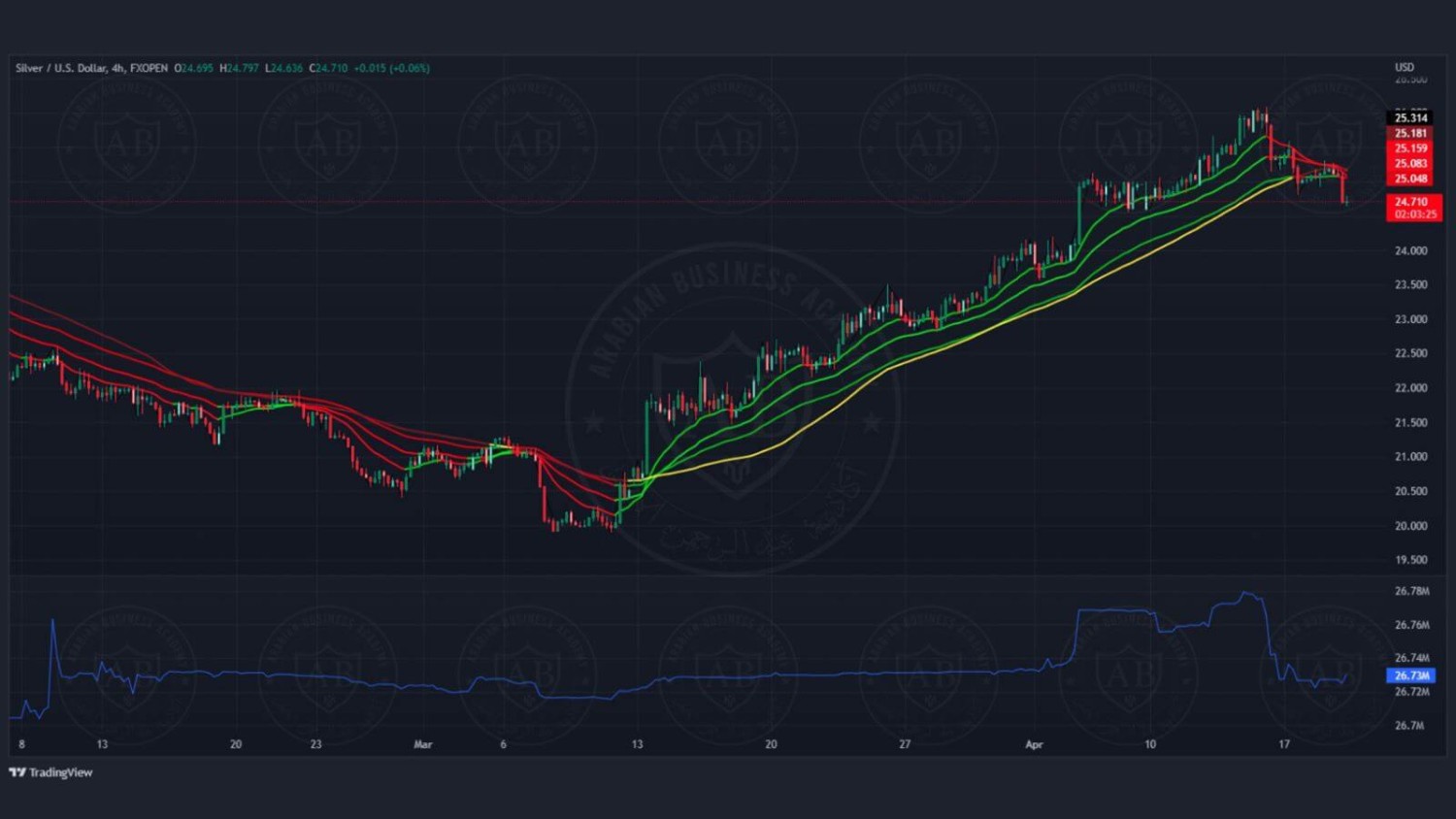Click the red 25.083 price tag
1456x819 pixels.
click(1410, 163)
